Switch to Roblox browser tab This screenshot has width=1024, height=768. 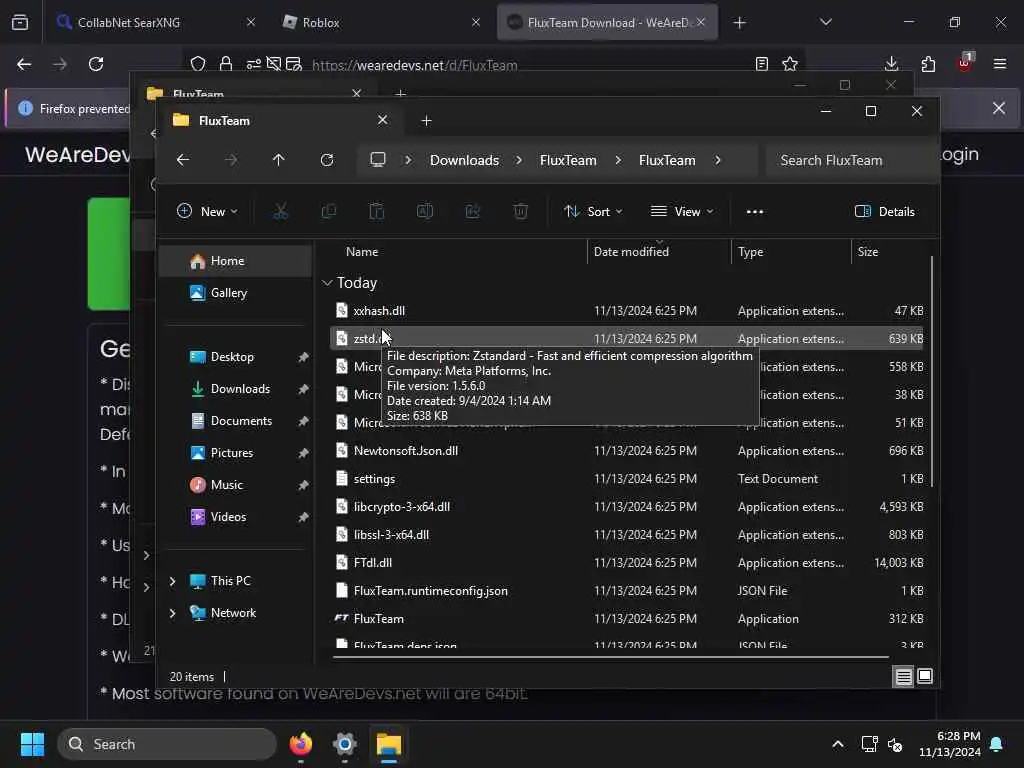click(381, 22)
